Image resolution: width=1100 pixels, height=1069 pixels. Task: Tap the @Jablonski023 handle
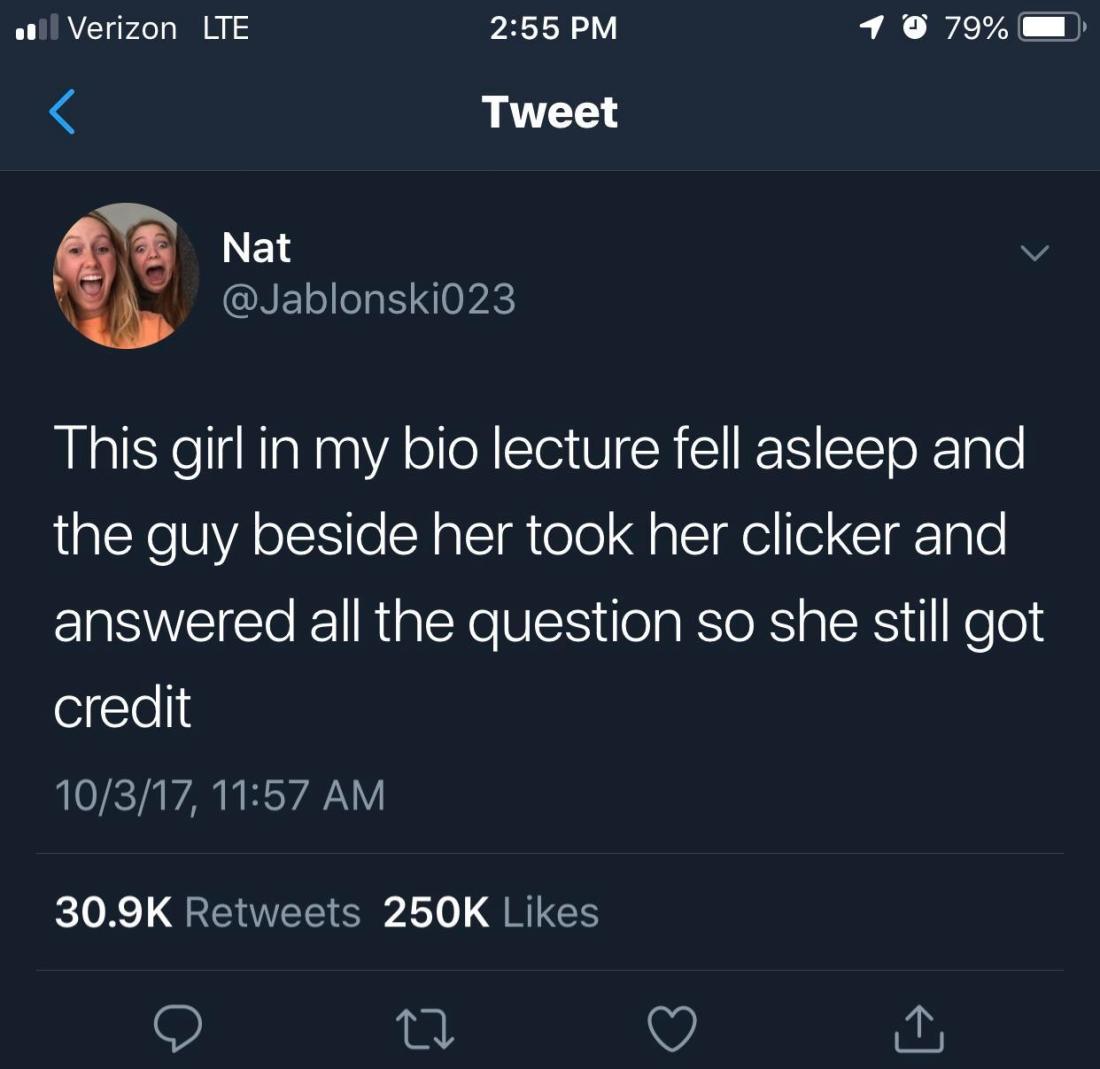tap(369, 300)
